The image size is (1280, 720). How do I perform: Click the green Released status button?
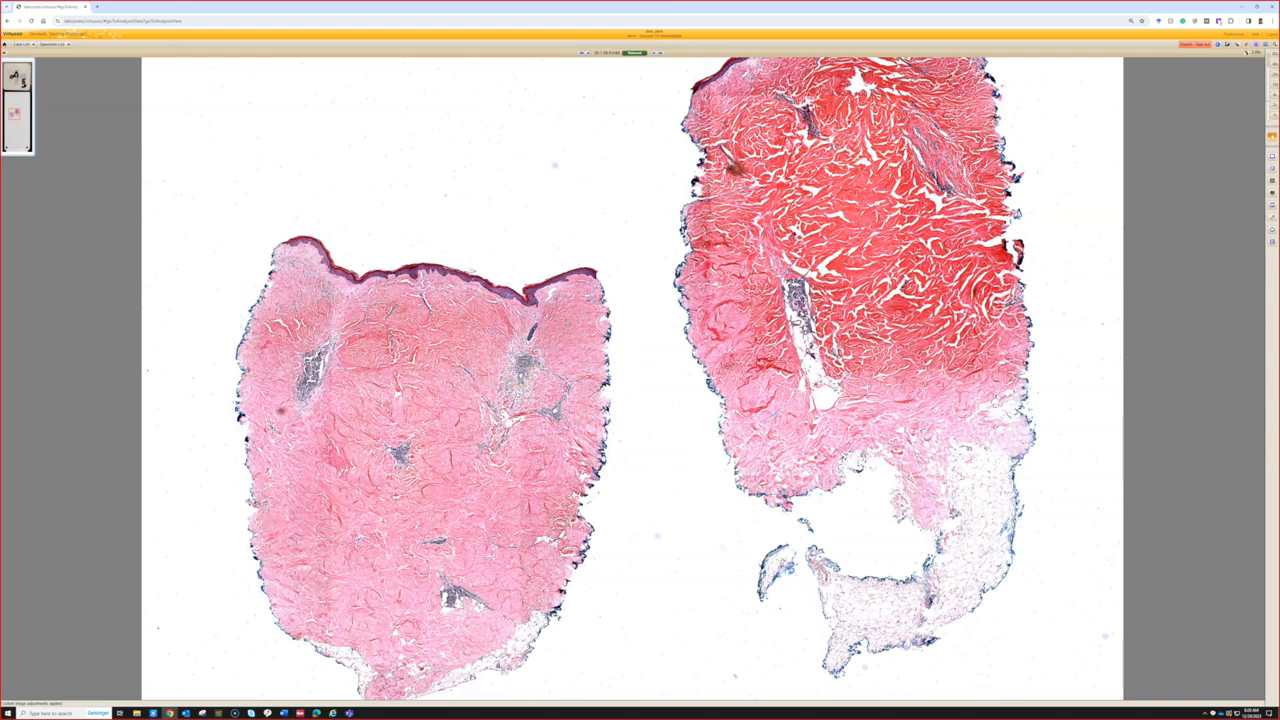click(x=635, y=52)
